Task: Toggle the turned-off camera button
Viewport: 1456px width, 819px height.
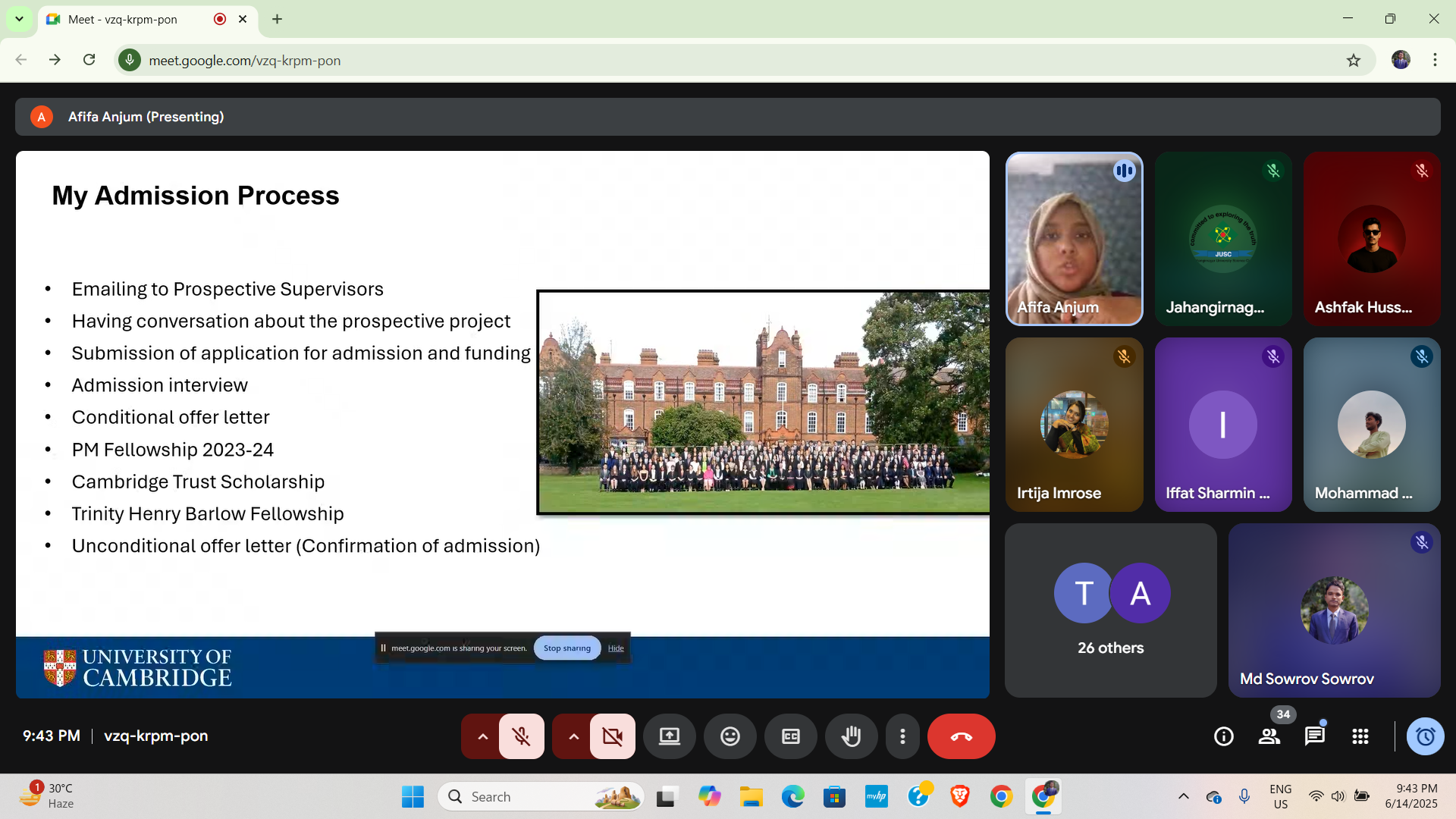Action: (x=612, y=736)
